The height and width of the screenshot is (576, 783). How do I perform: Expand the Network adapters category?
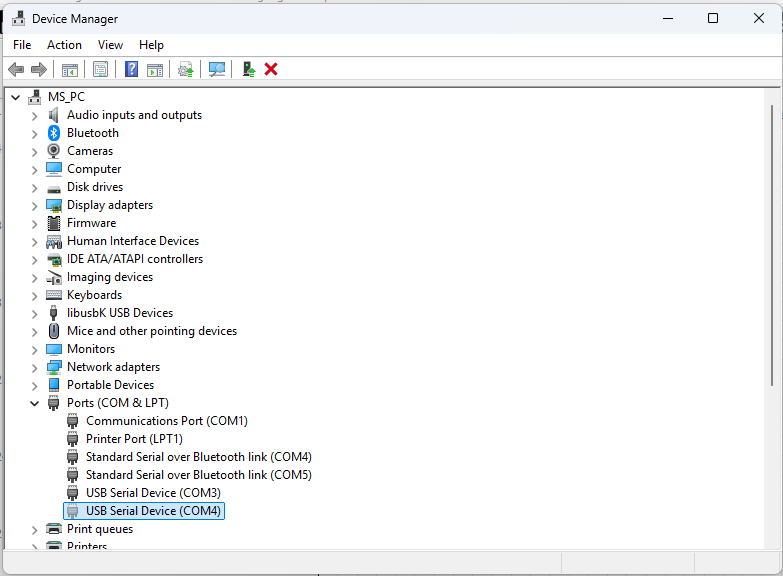(34, 368)
